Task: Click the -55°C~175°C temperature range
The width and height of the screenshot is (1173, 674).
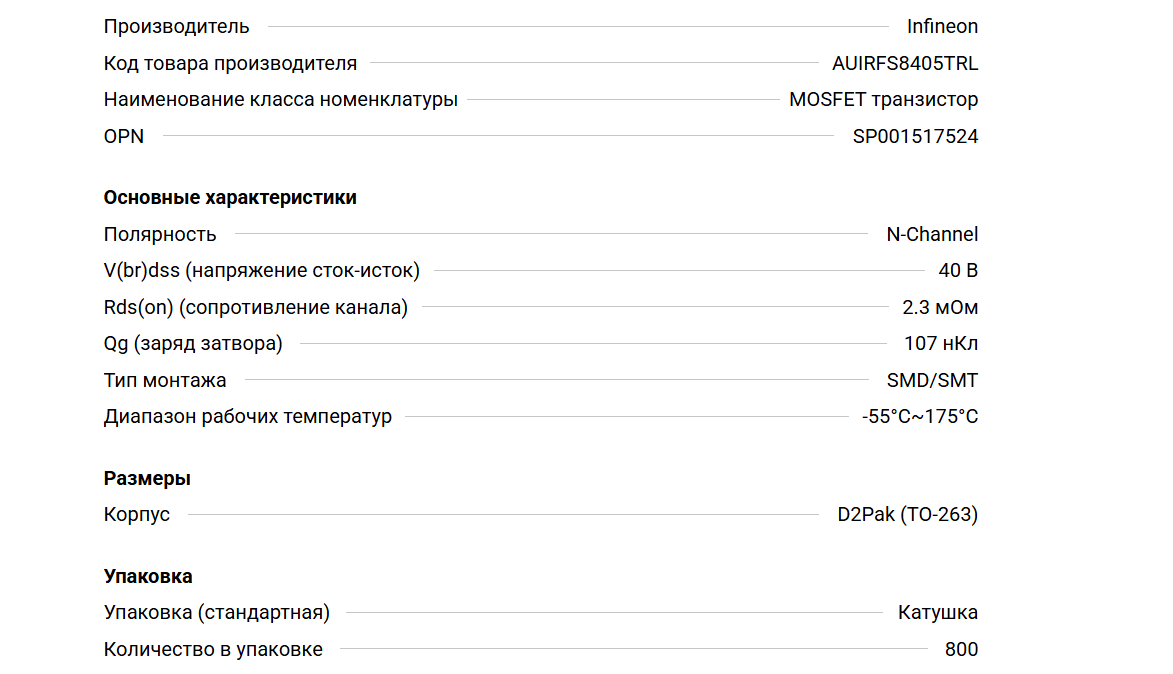Action: point(920,417)
